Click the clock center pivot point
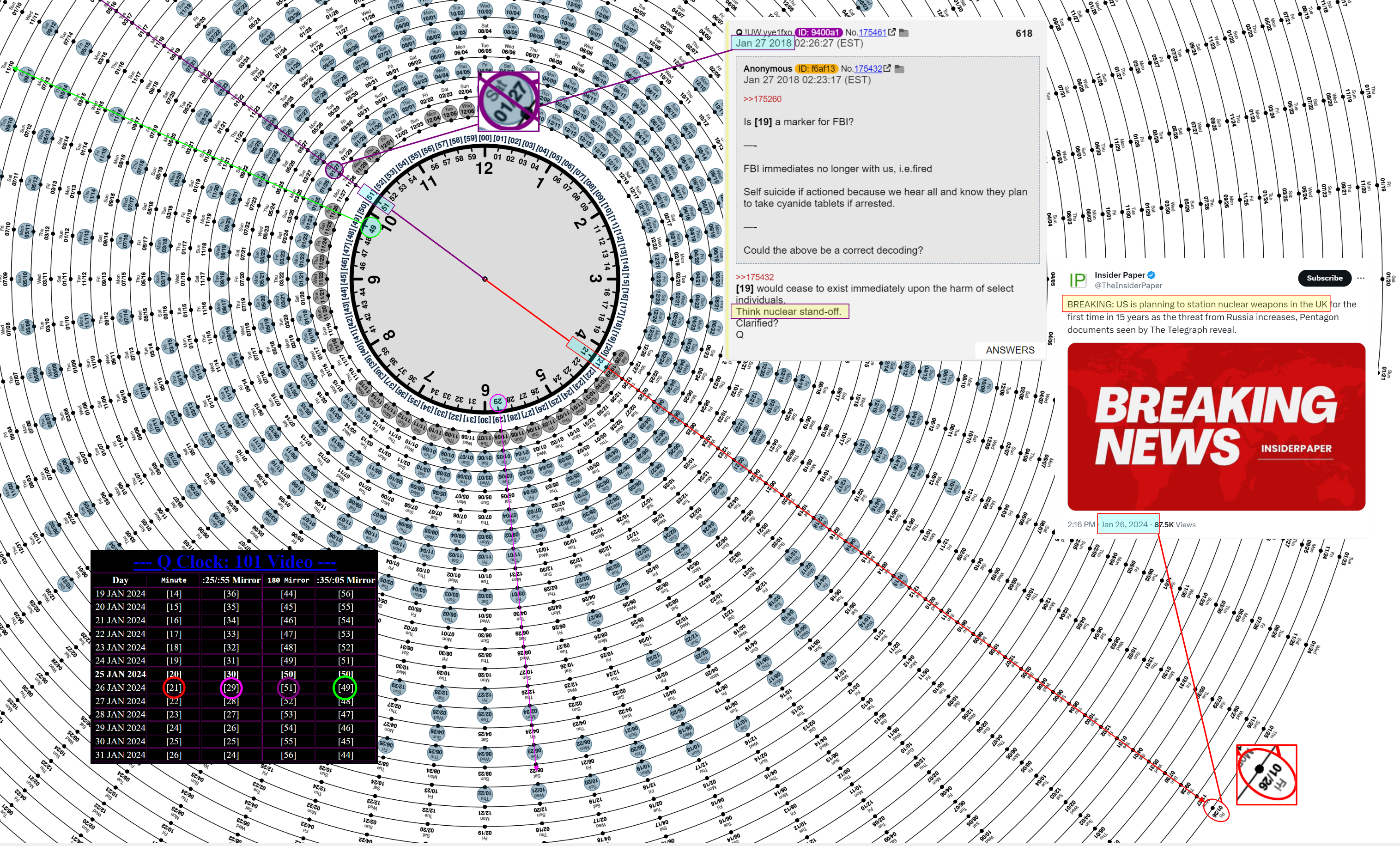This screenshot has height=846, width=1400. (485, 279)
